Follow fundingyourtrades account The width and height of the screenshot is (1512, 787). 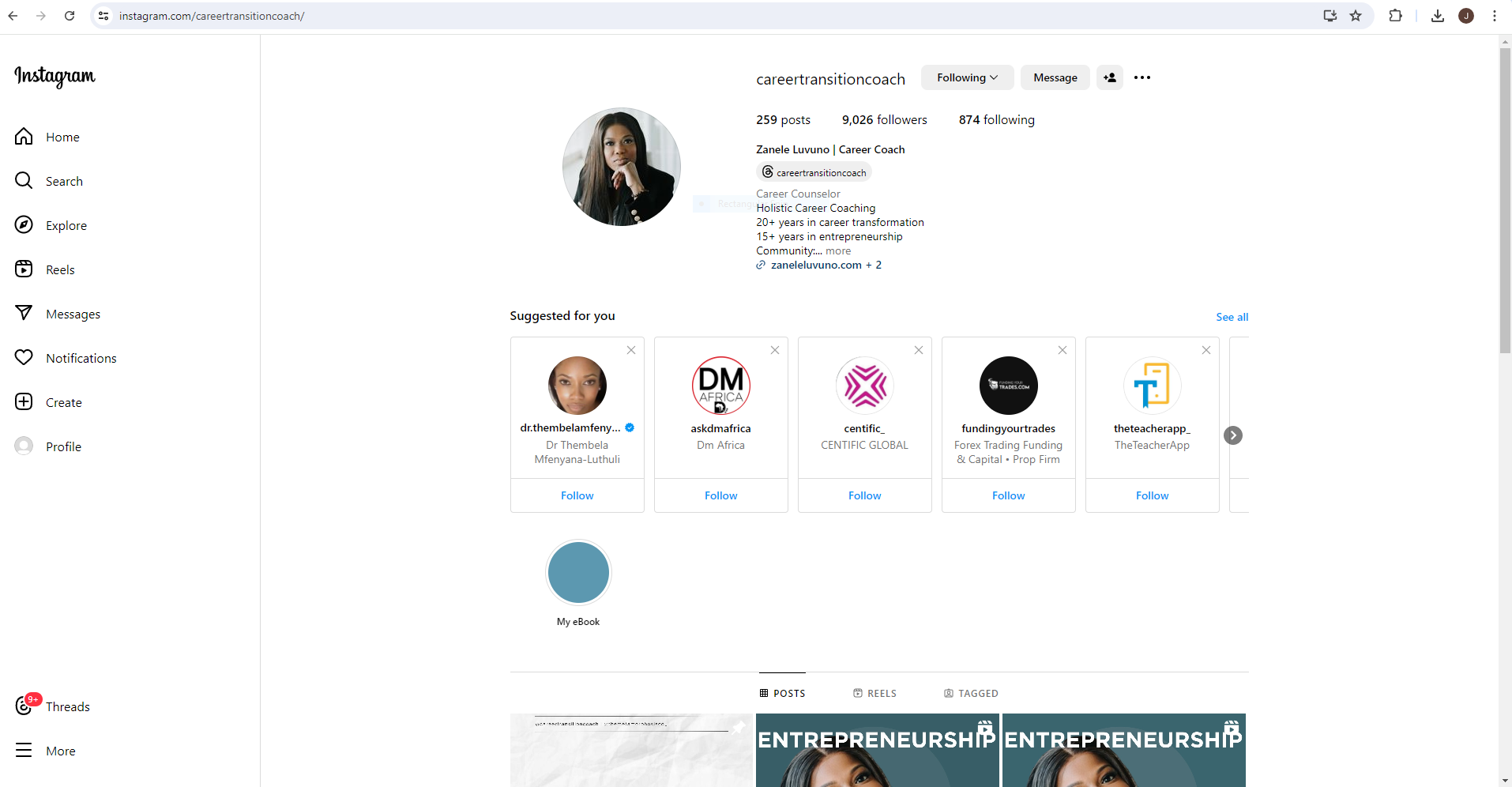(x=1009, y=495)
